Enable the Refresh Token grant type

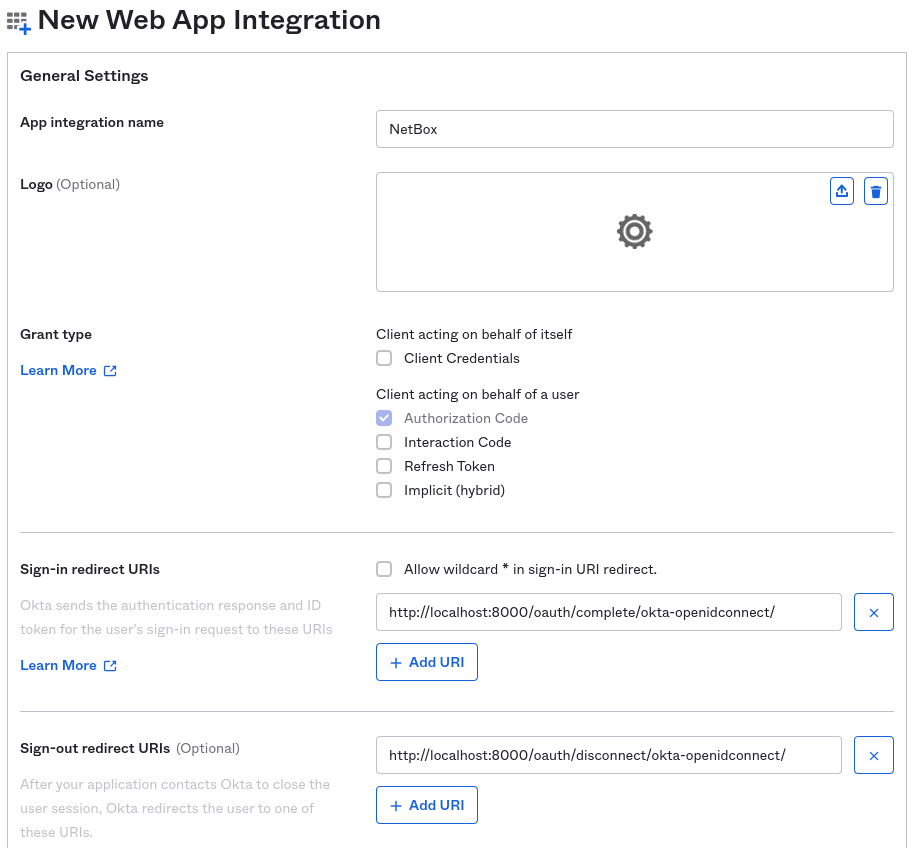coord(384,466)
